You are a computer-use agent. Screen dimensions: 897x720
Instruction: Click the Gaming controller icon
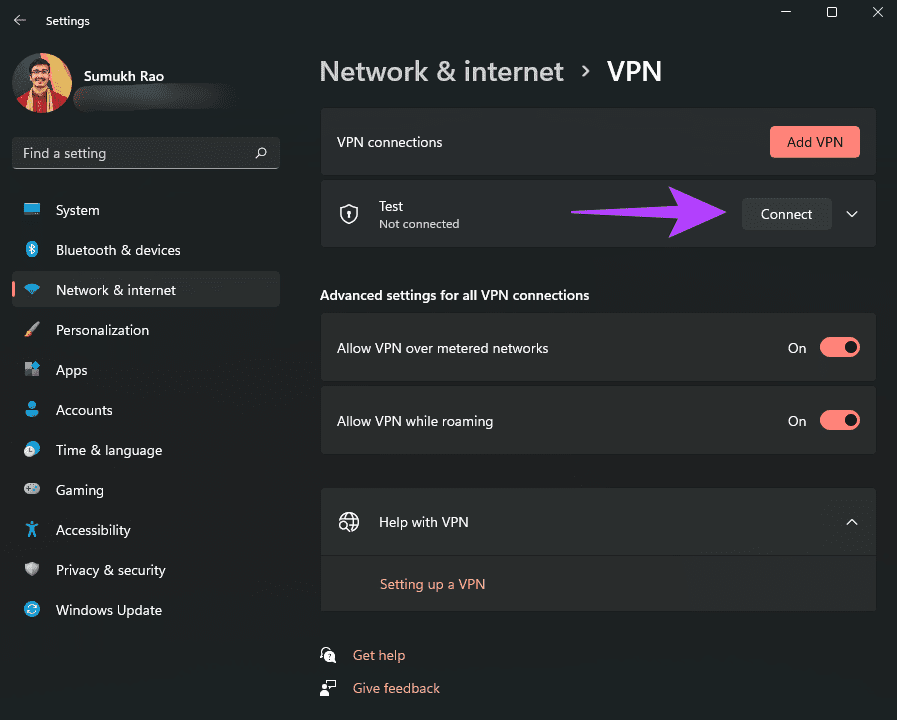[32, 489]
